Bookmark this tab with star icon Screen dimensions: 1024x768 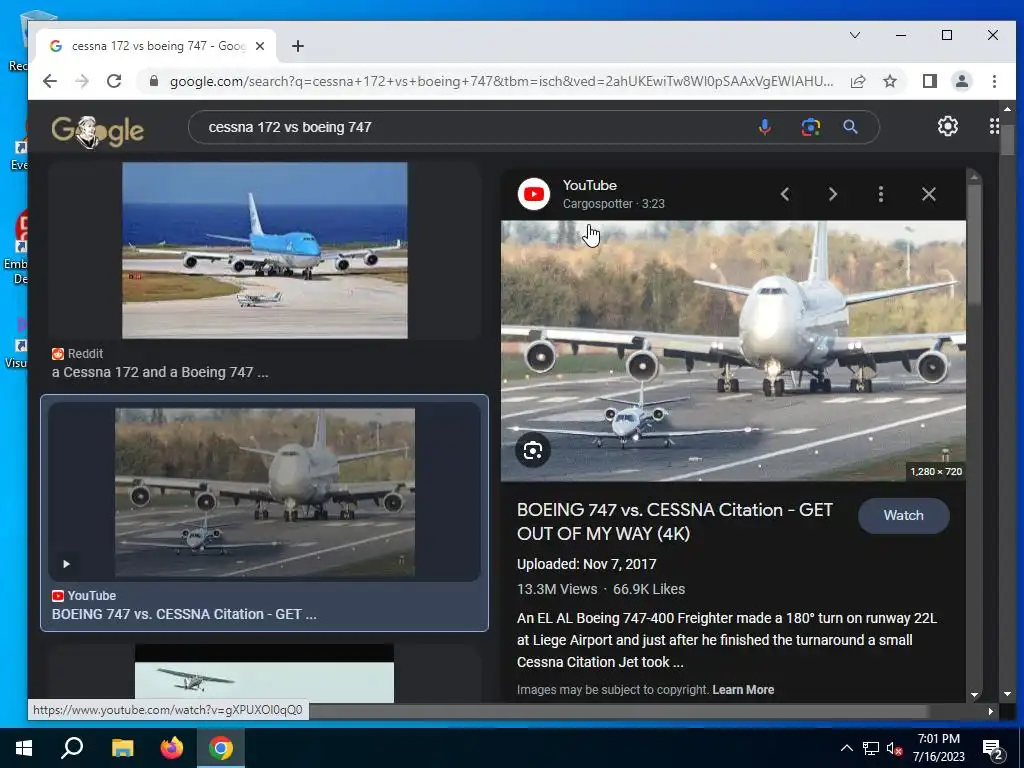[x=889, y=81]
